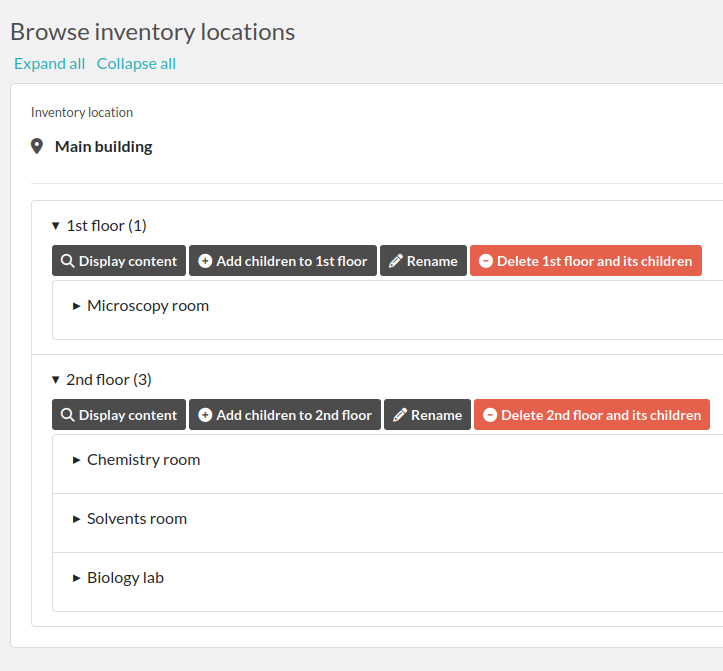
Task: Click the map pin icon beside Main building
Action: [x=37, y=147]
